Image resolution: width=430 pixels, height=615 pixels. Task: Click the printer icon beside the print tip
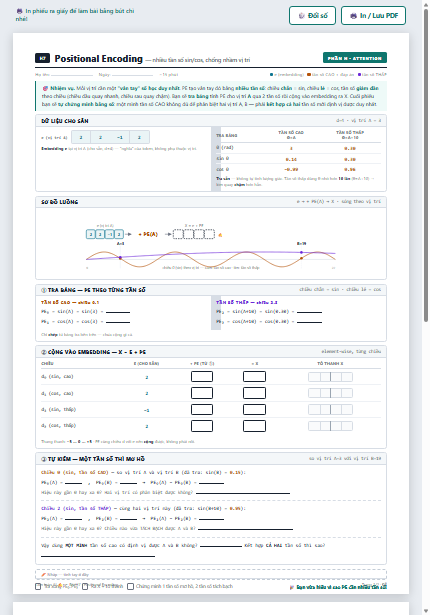pyautogui.click(x=19, y=11)
